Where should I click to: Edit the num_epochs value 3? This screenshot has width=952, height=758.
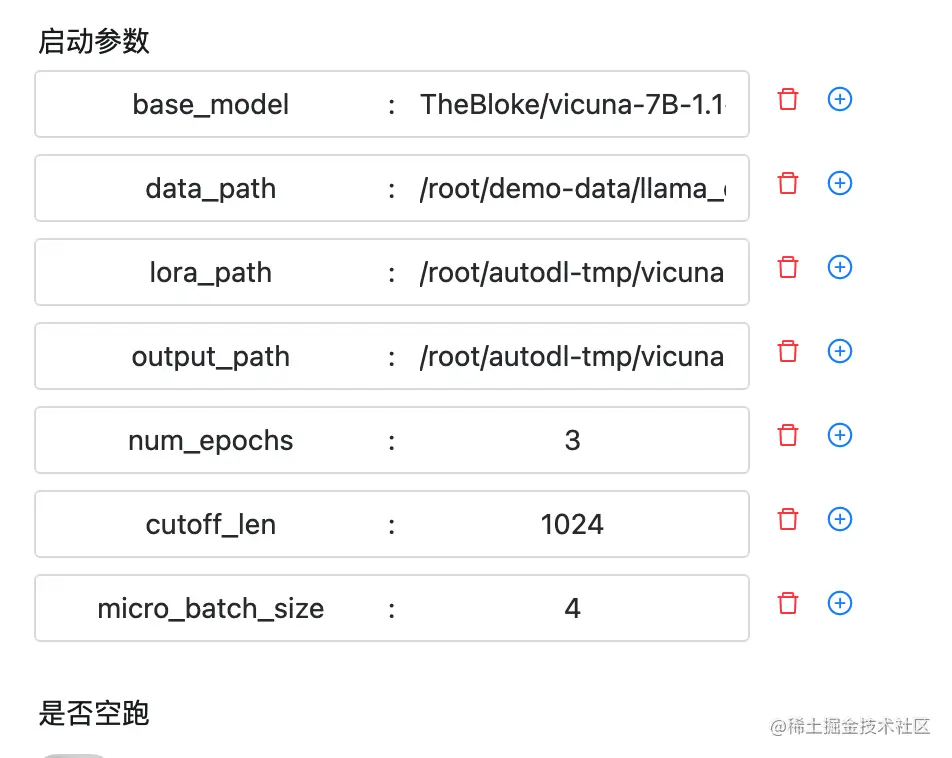pos(572,440)
